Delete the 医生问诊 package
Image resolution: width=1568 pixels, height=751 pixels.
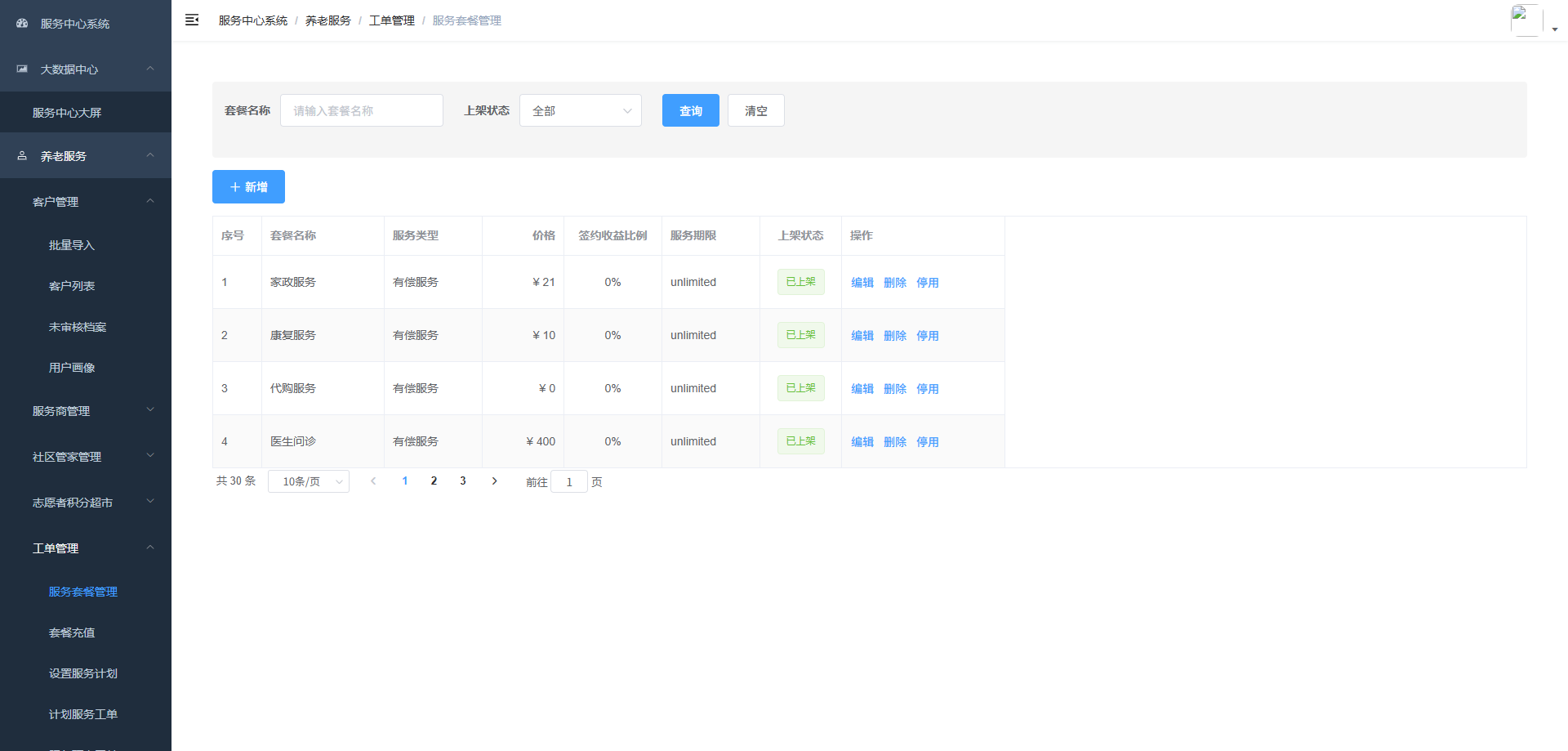[895, 441]
